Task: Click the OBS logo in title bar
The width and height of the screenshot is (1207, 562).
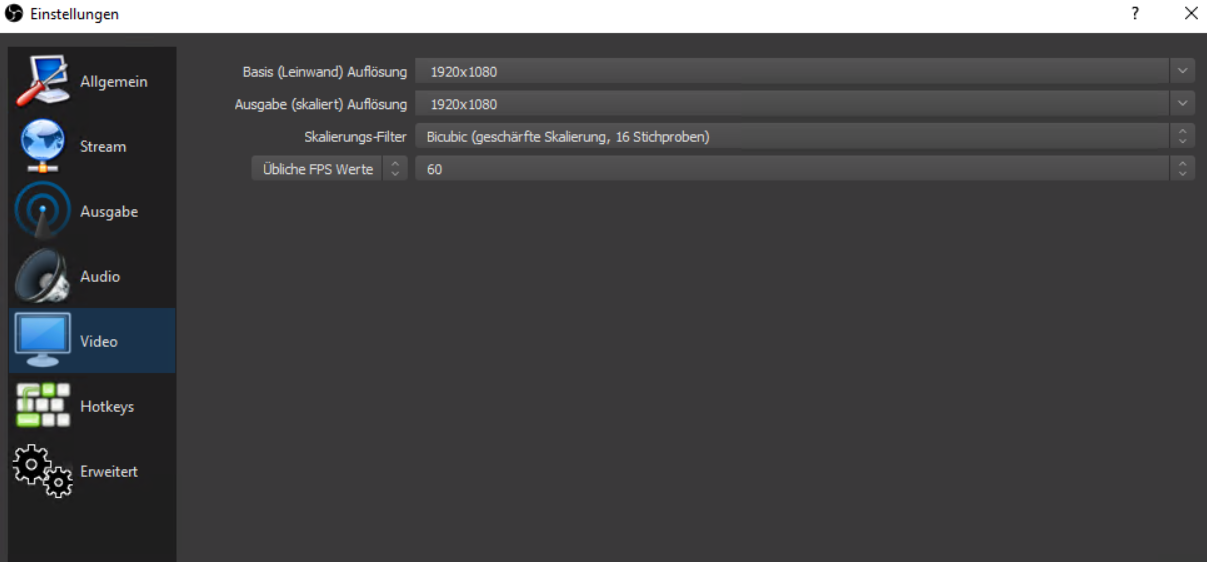Action: (14, 14)
